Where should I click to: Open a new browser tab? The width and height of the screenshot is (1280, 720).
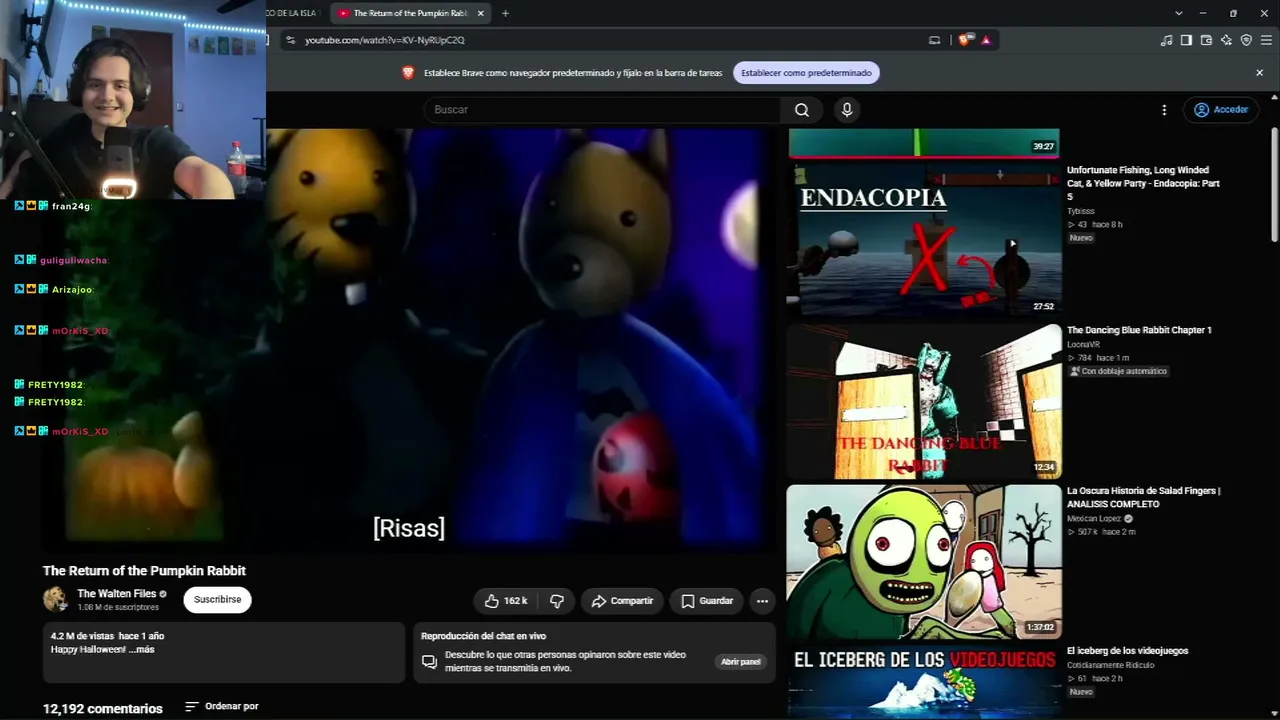pos(505,13)
